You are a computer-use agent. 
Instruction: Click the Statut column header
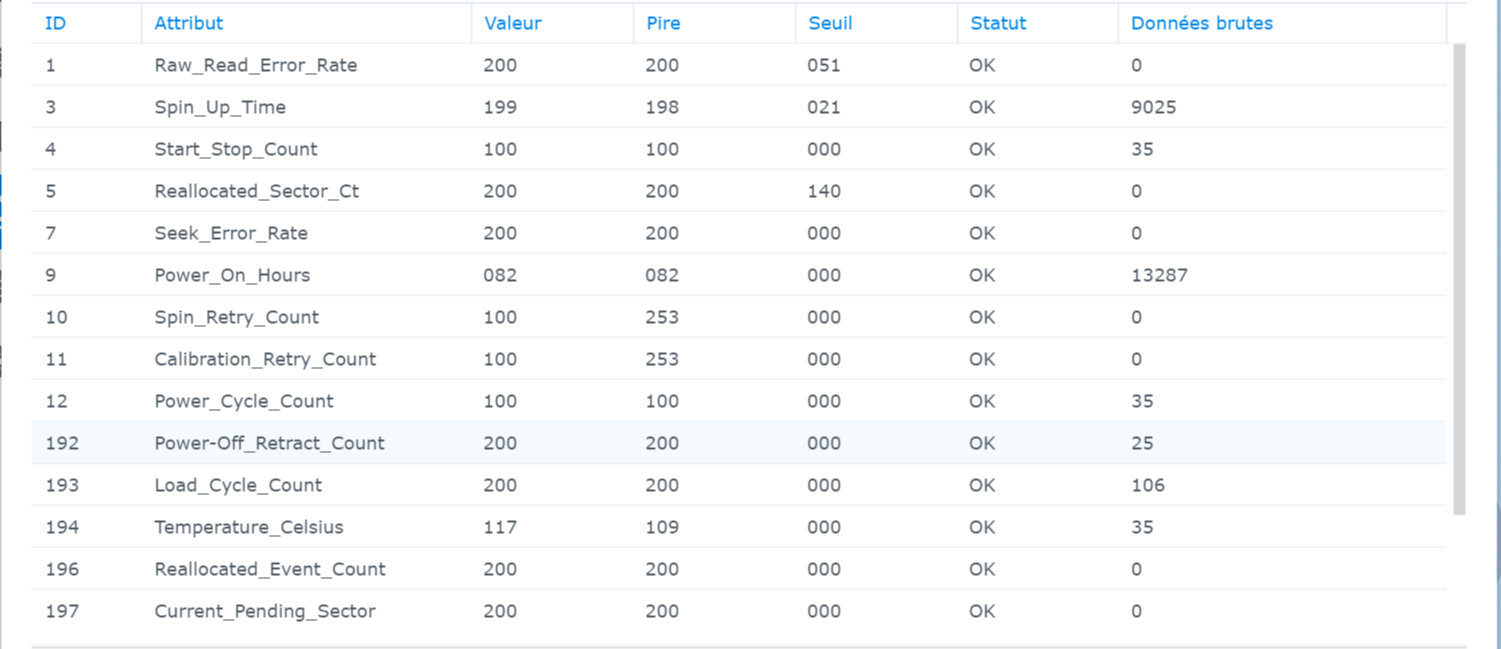[998, 23]
